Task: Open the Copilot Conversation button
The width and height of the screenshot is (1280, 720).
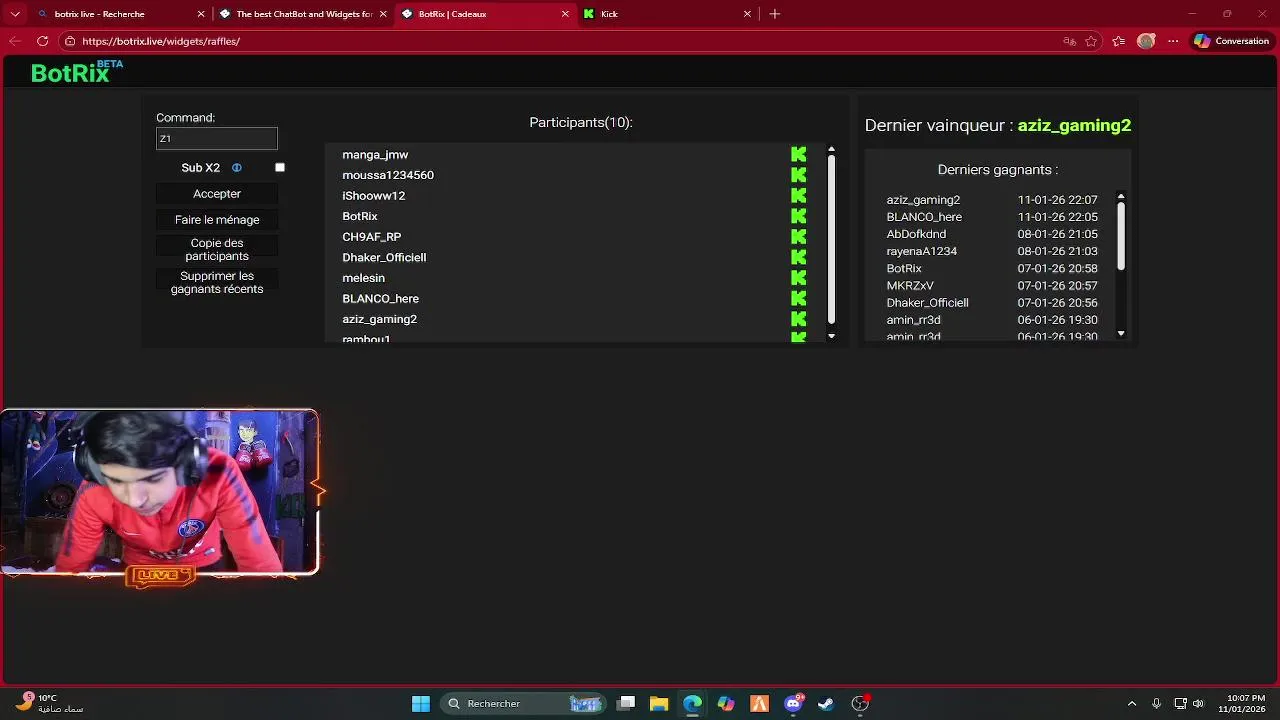Action: tap(1232, 41)
